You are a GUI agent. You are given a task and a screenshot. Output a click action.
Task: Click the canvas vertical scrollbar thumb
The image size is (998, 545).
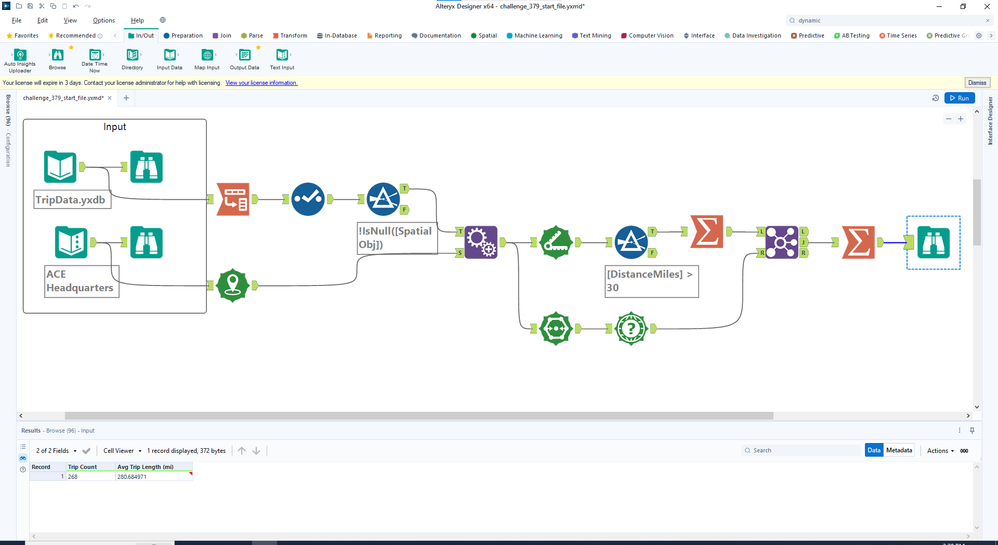pyautogui.click(x=976, y=211)
